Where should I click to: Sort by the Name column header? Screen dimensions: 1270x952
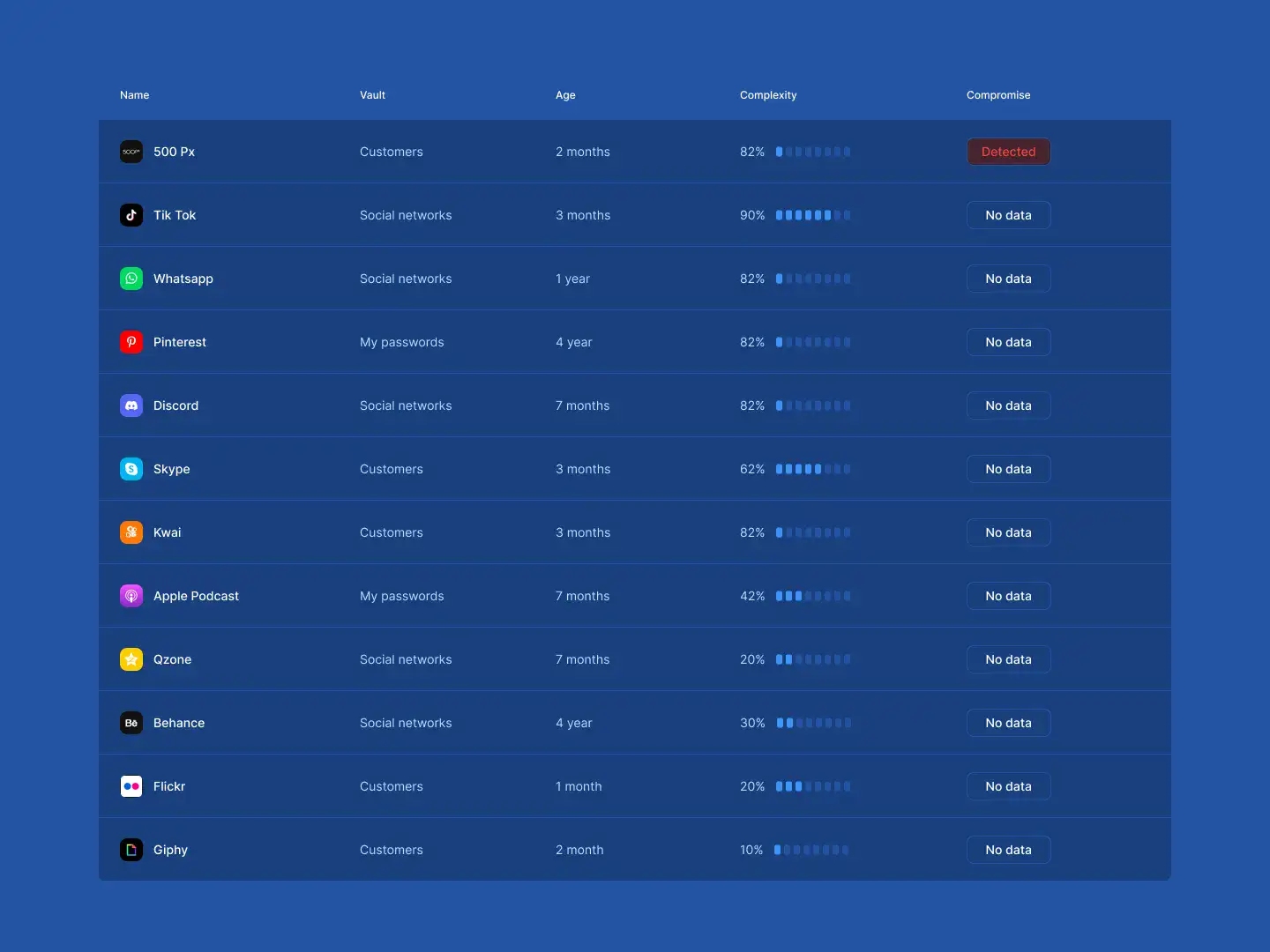point(134,95)
